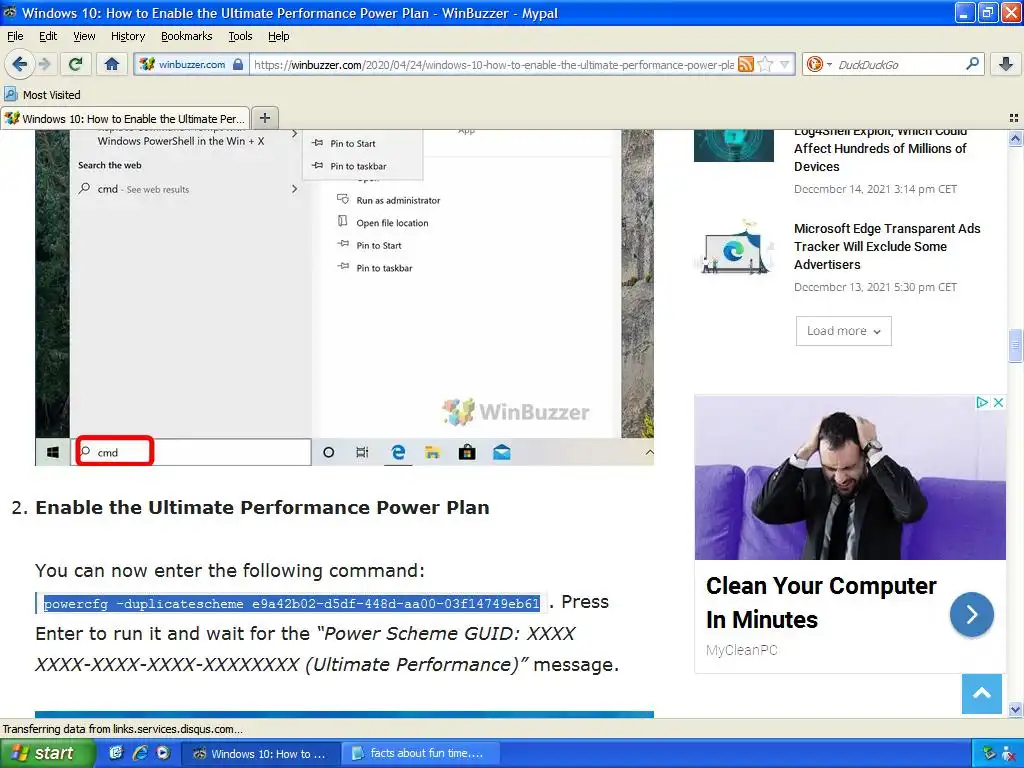The height and width of the screenshot is (768, 1024).
Task: Open the Help menu
Action: tap(278, 36)
